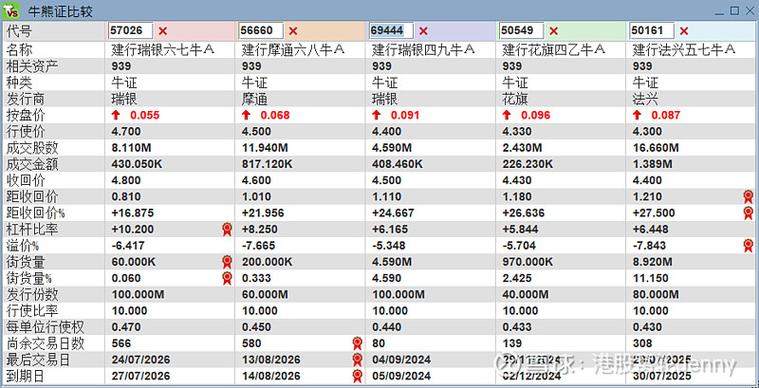Viewport: 759px width, 388px height.
Task: Click call price value 4.800
Action: tap(126, 180)
